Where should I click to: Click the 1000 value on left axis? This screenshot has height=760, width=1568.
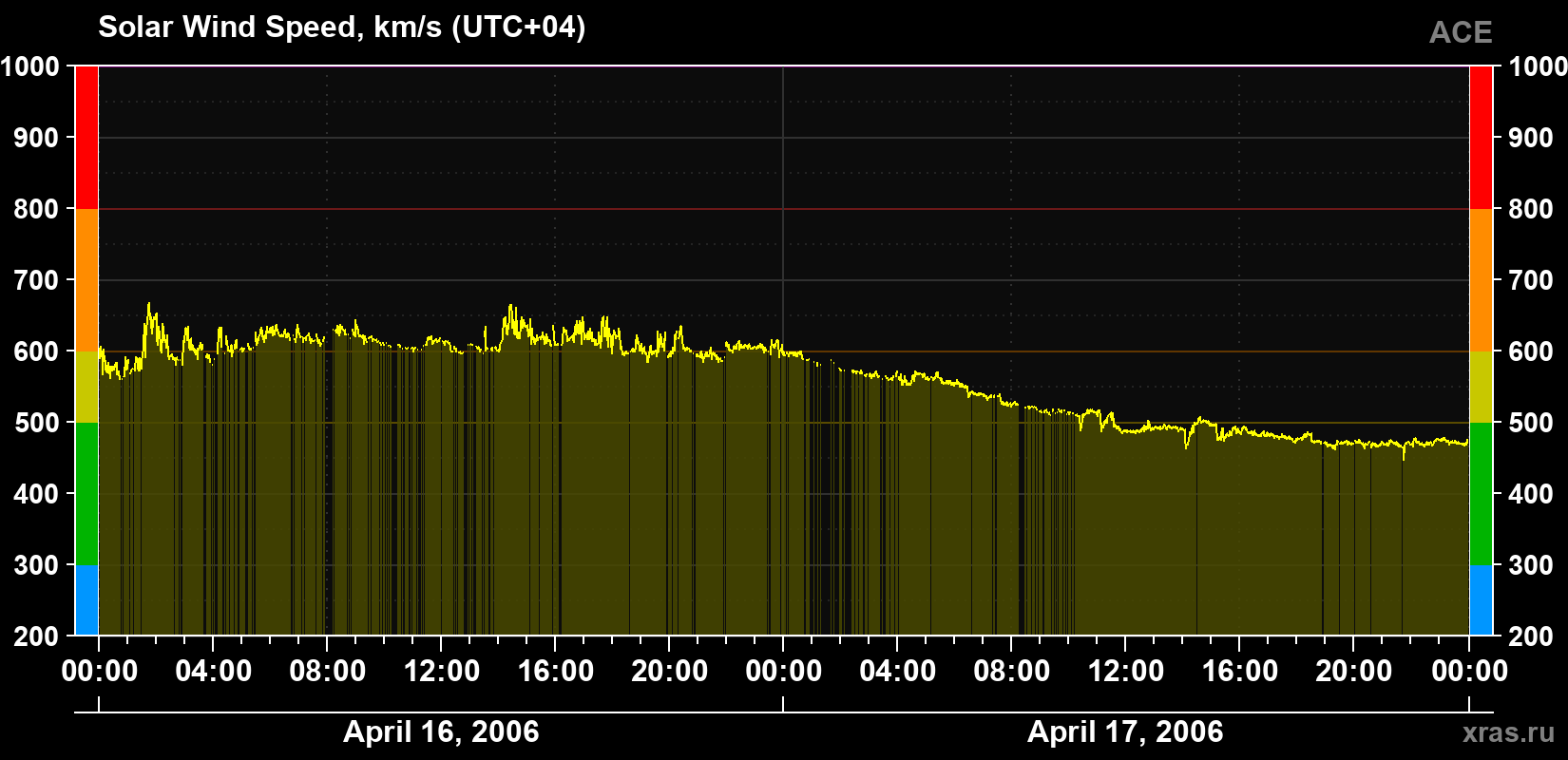click(x=30, y=66)
